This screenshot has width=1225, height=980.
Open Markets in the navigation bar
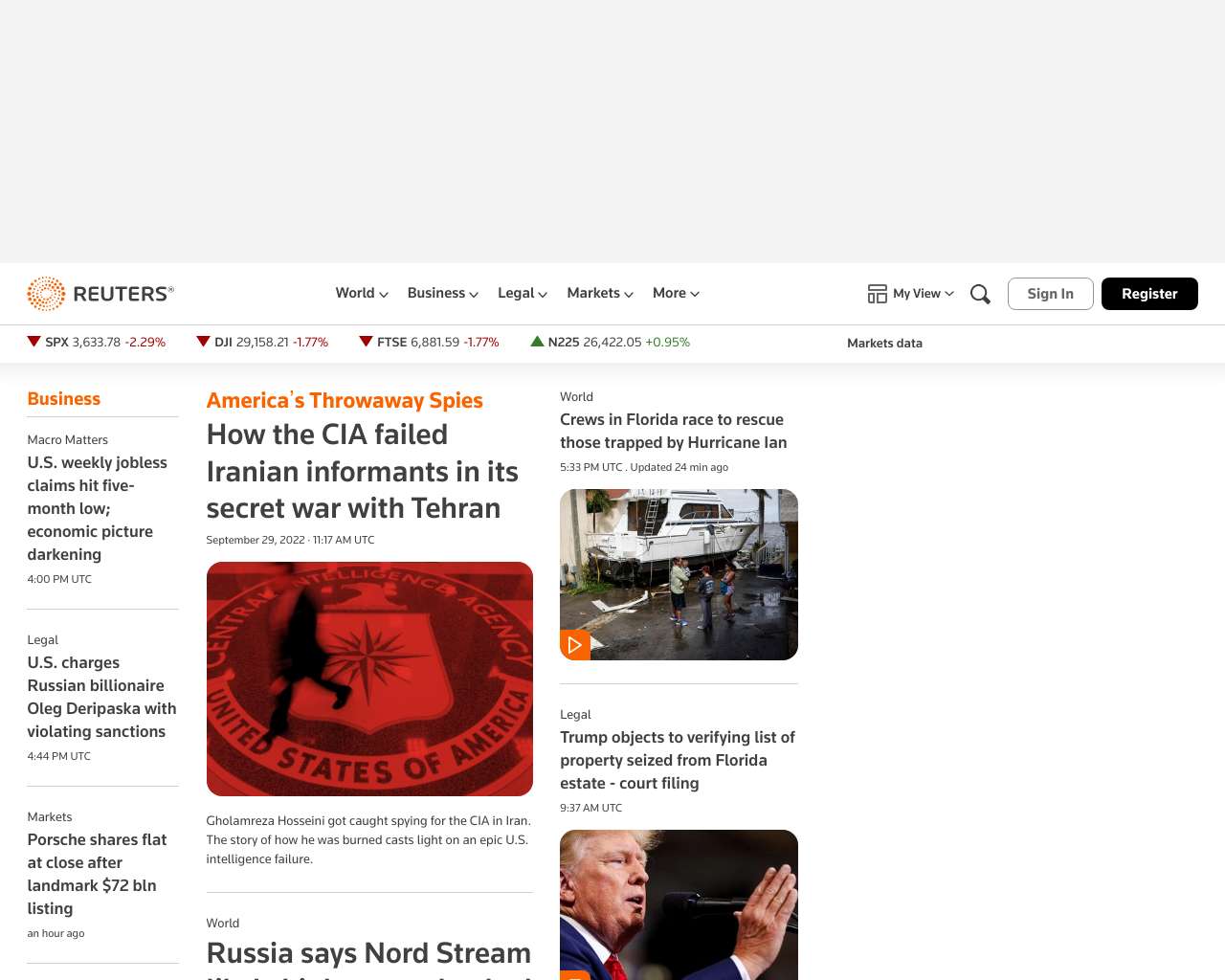593,293
